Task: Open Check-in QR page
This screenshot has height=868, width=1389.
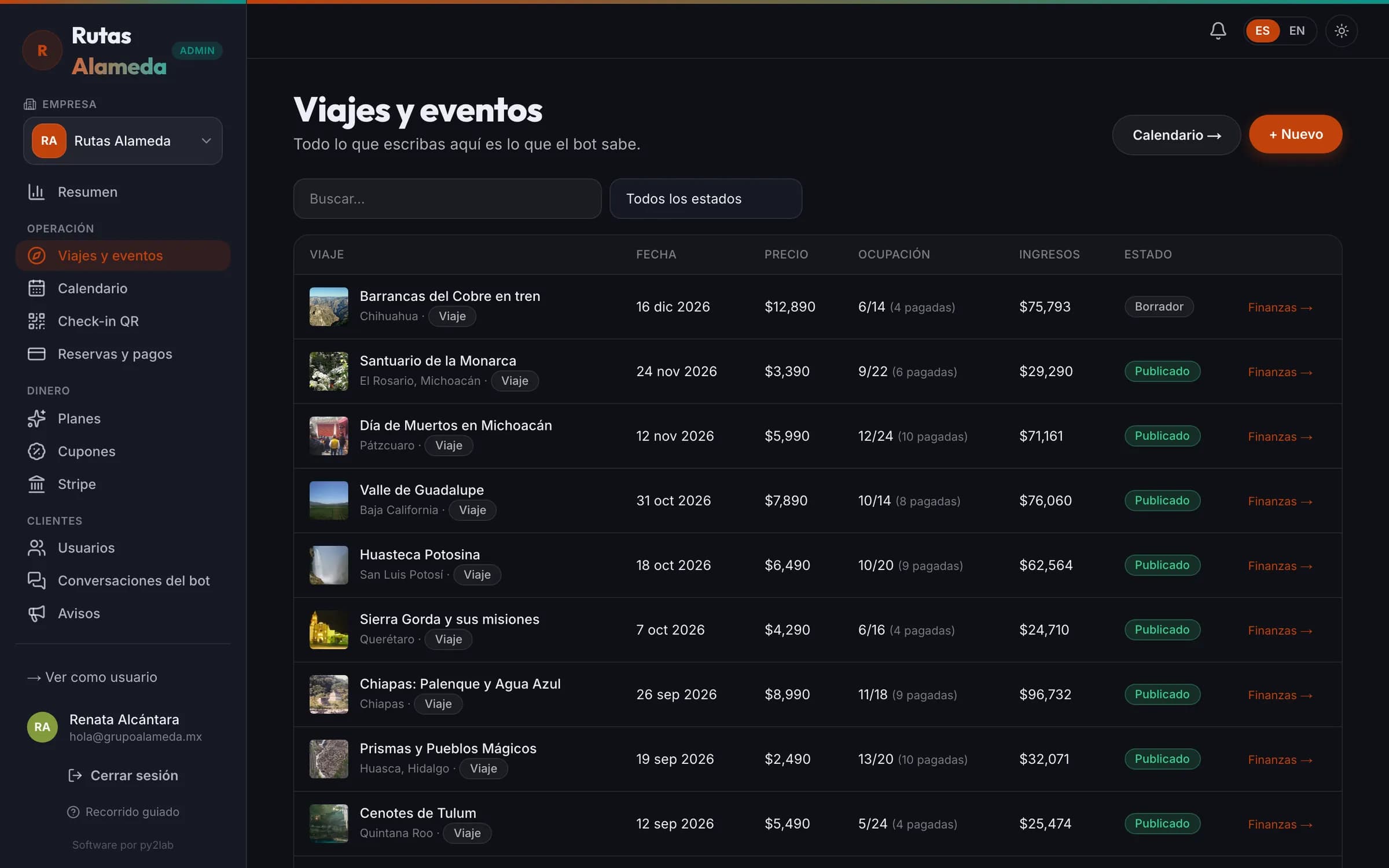Action: [123, 321]
